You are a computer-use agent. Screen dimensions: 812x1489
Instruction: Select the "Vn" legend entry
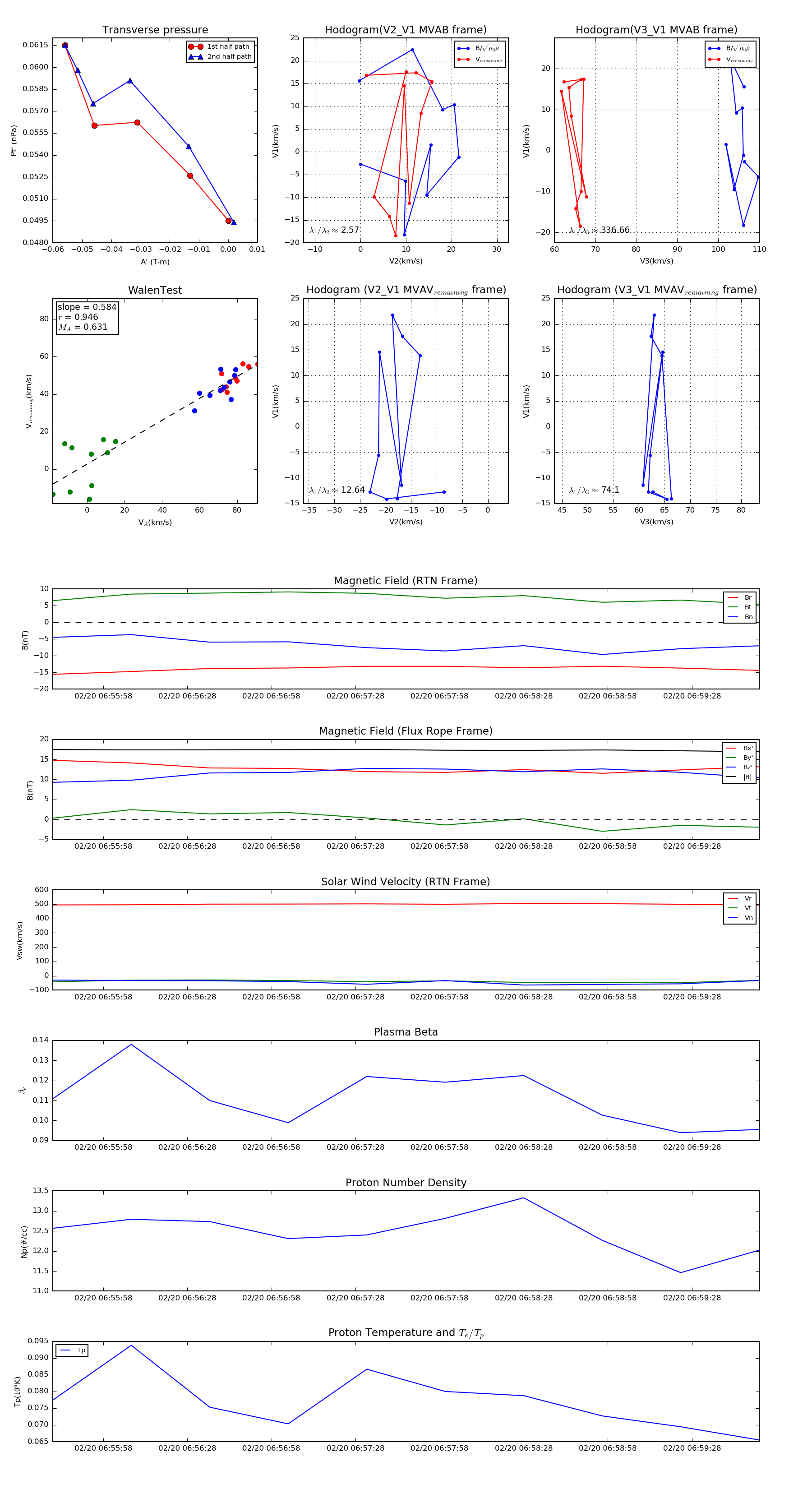pyautogui.click(x=740, y=918)
